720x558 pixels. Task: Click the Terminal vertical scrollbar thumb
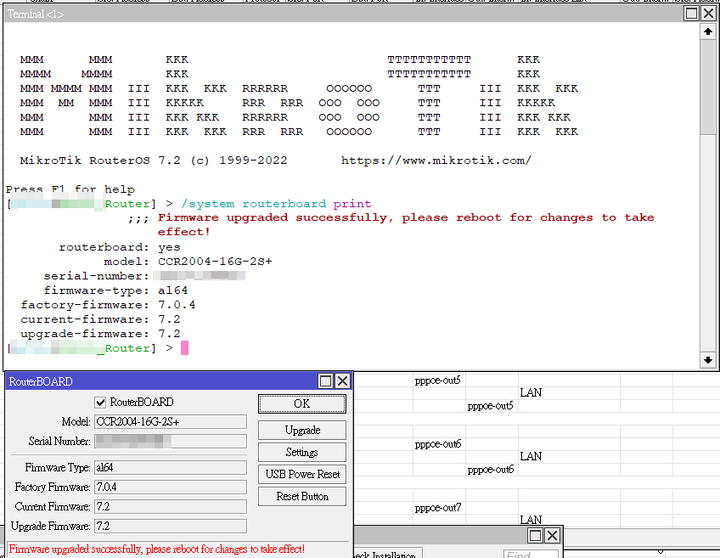pyautogui.click(x=708, y=87)
